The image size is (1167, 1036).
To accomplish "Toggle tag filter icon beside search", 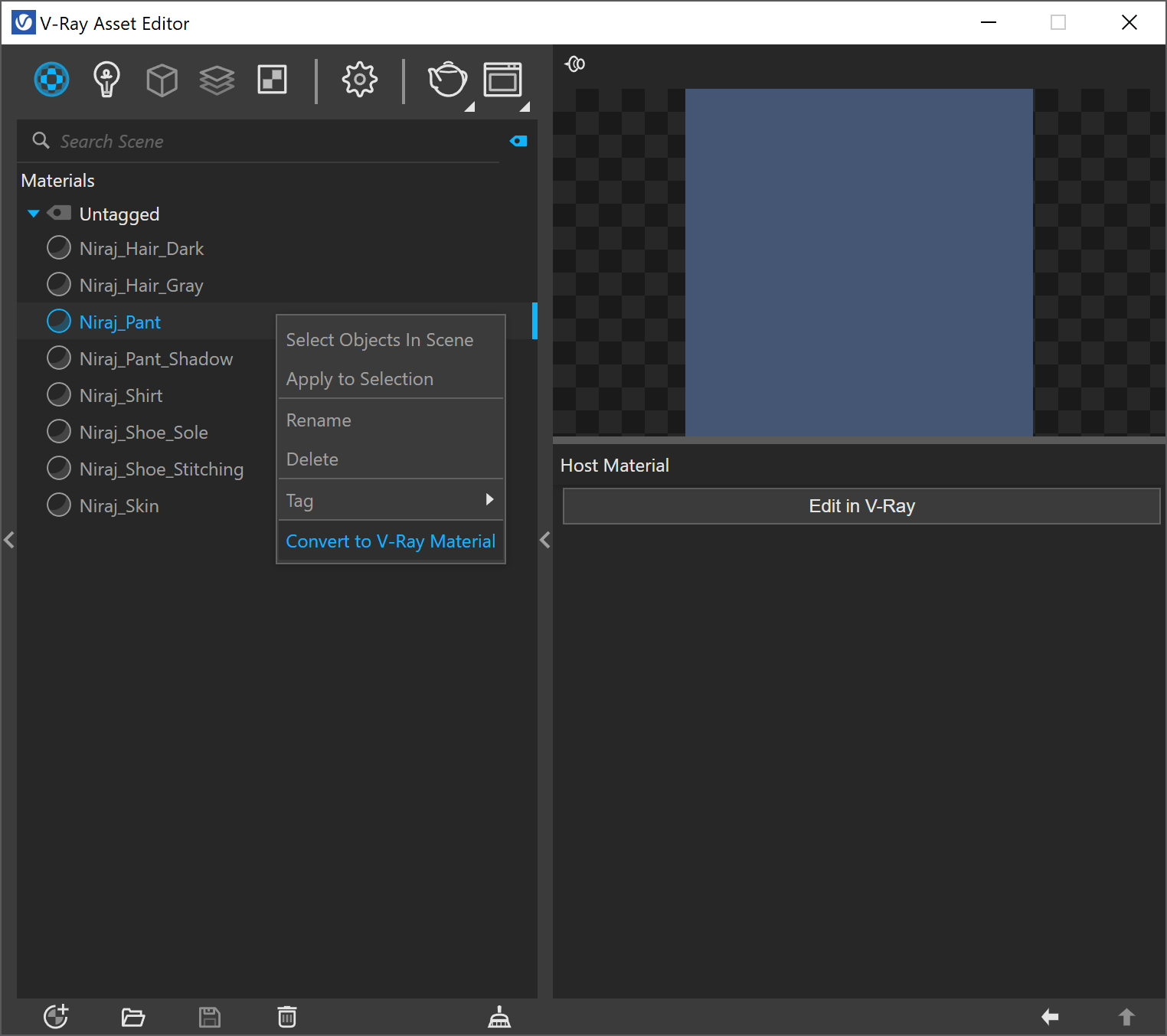I will (518, 141).
